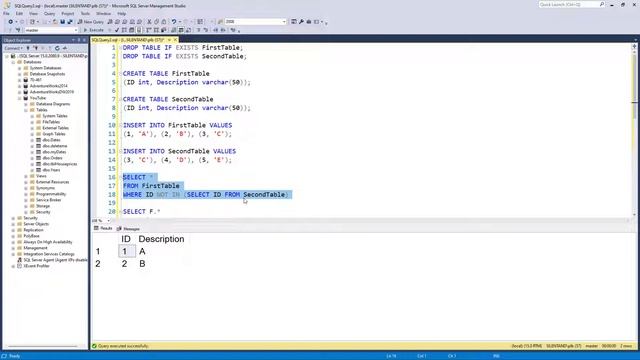Click the Query executed successfully status text
Image resolution: width=640 pixels, height=360 pixels.
pyautogui.click(x=123, y=346)
